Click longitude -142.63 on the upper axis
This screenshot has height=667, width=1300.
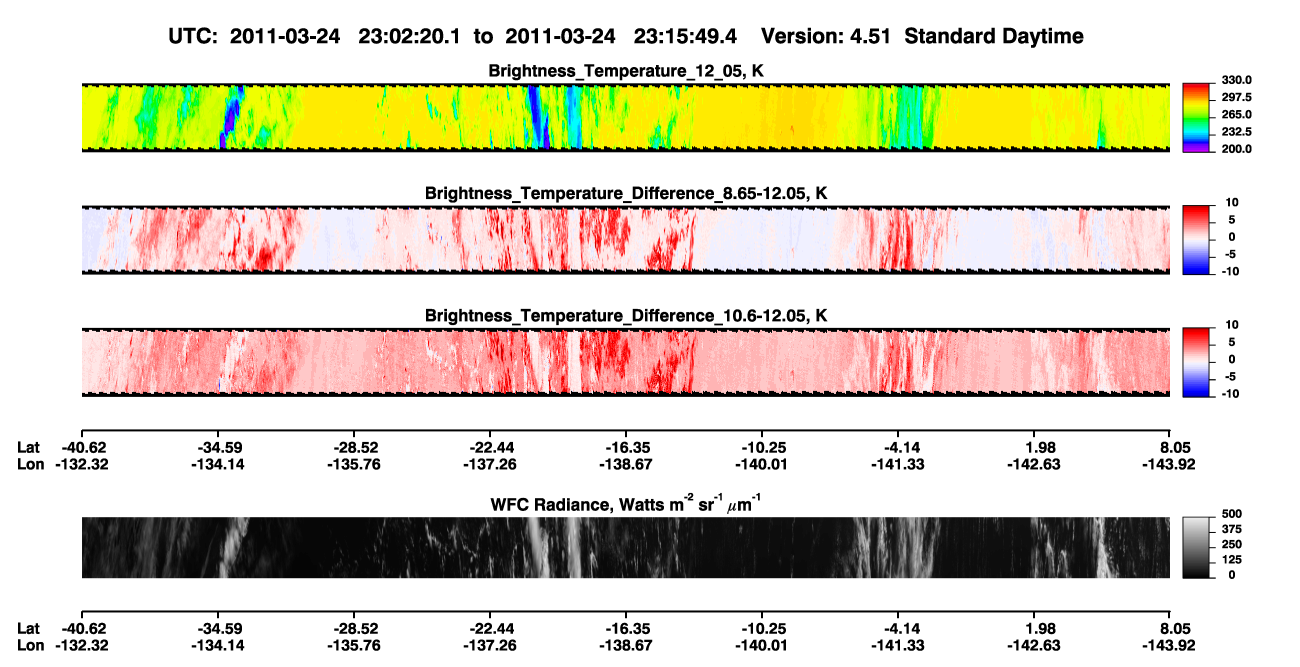(x=1033, y=464)
